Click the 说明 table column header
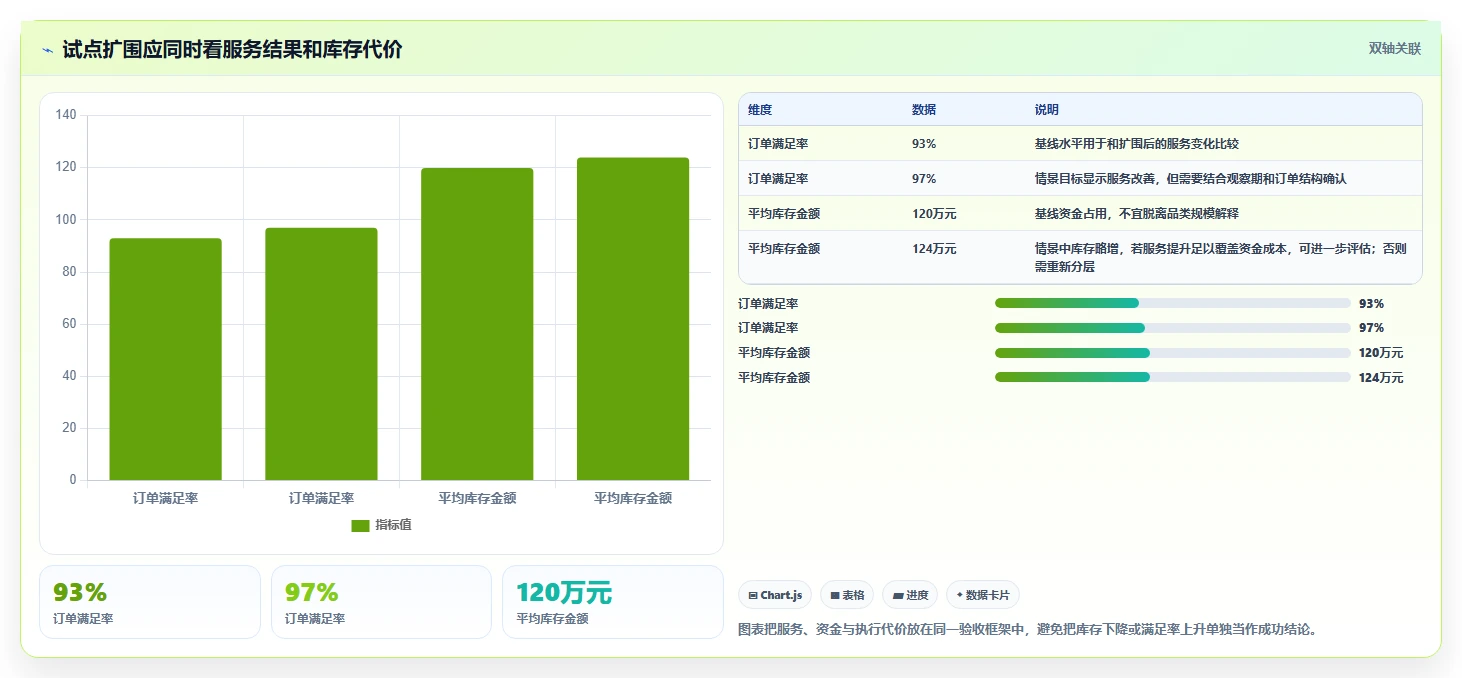1462x678 pixels. (x=1047, y=110)
